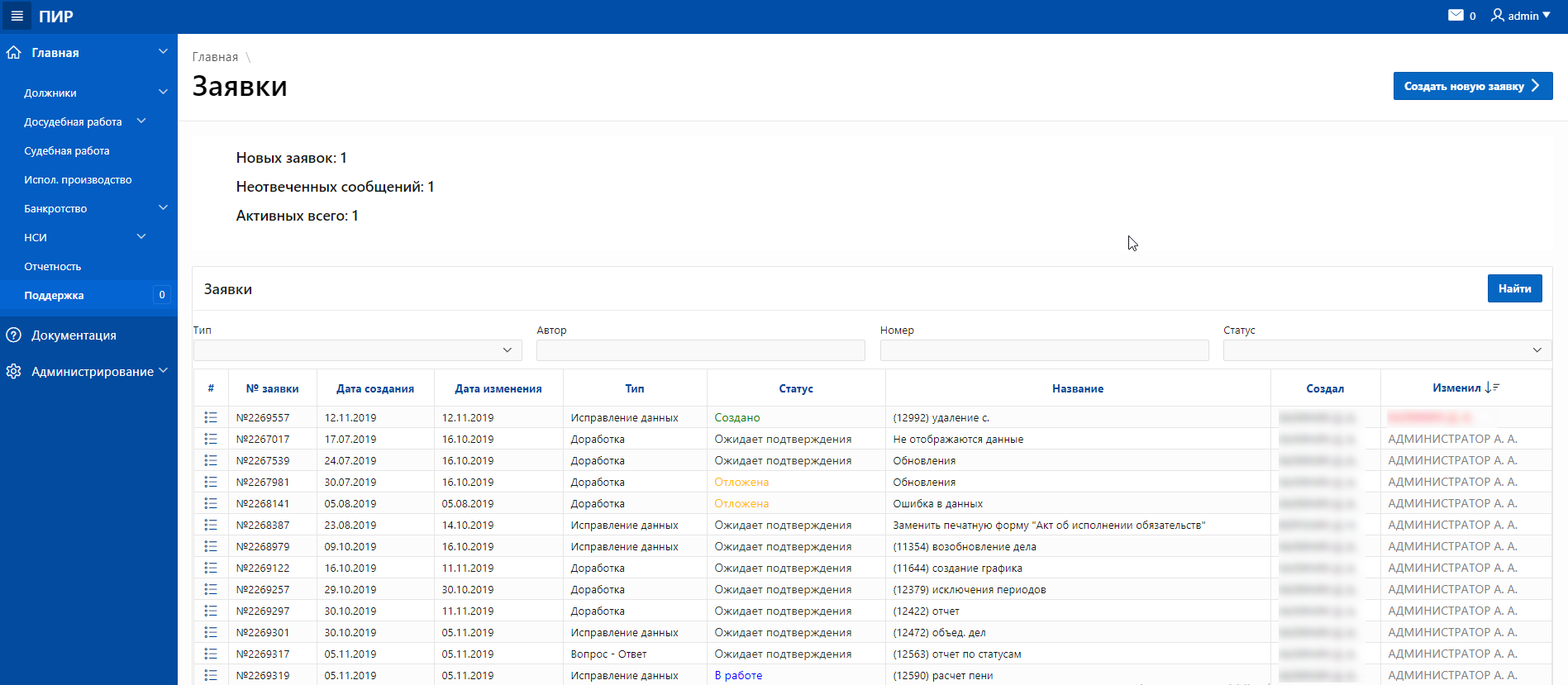The width and height of the screenshot is (1568, 685).
Task: Click the Главная home icon in sidebar
Action: pyautogui.click(x=13, y=52)
